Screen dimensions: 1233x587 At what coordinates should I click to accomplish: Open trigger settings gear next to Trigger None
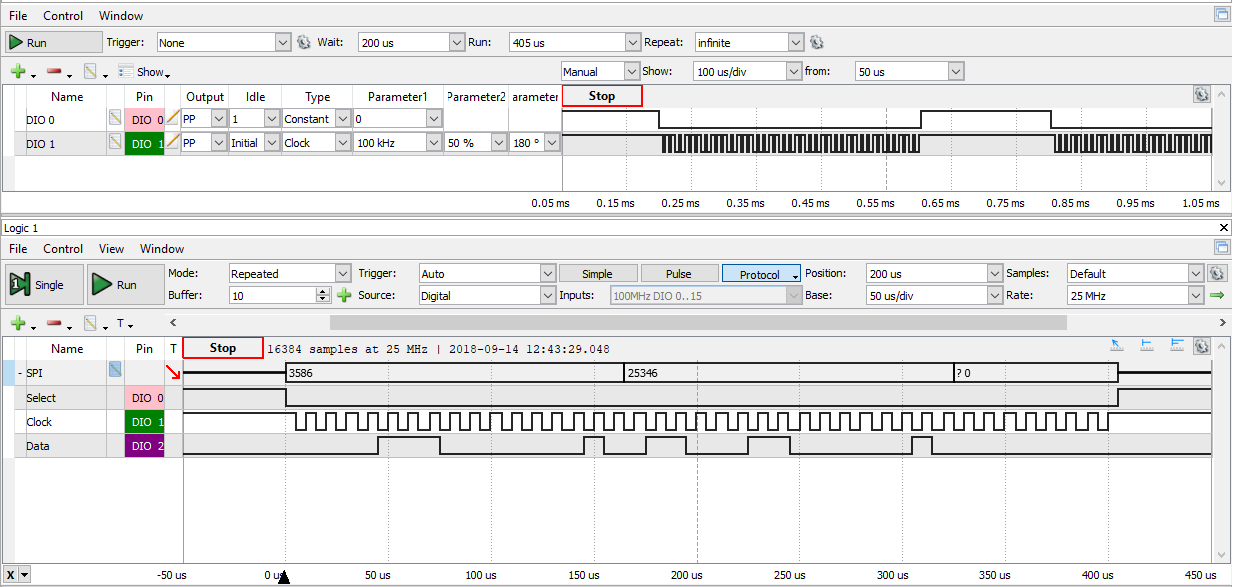point(304,43)
